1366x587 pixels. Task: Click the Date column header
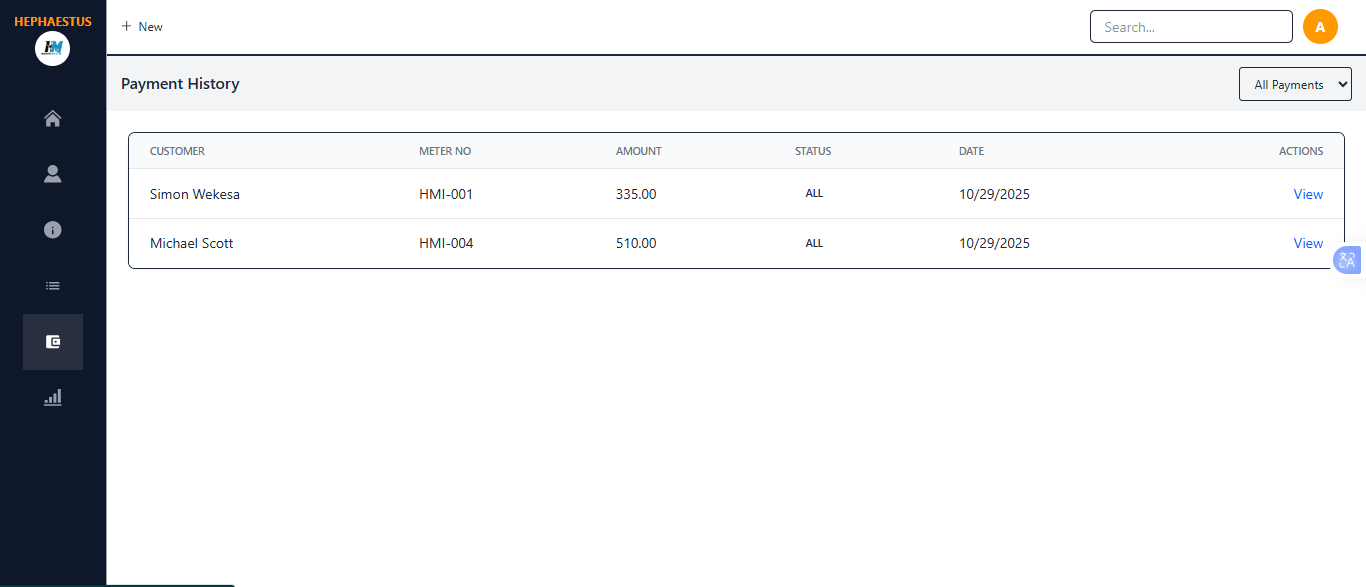pyautogui.click(x=971, y=151)
